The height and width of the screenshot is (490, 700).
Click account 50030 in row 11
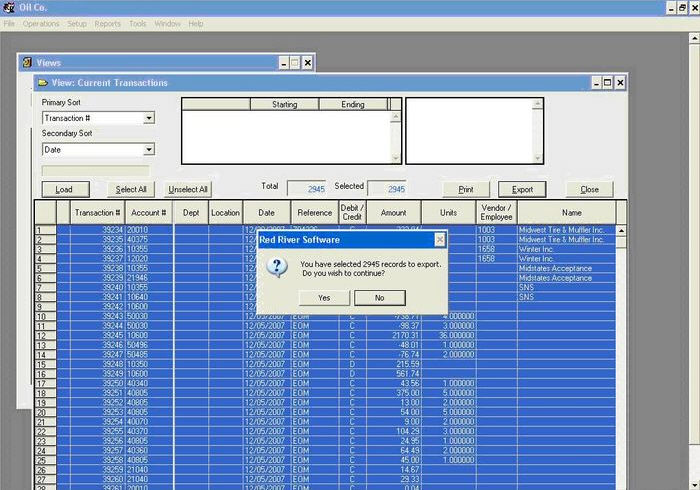(149, 326)
